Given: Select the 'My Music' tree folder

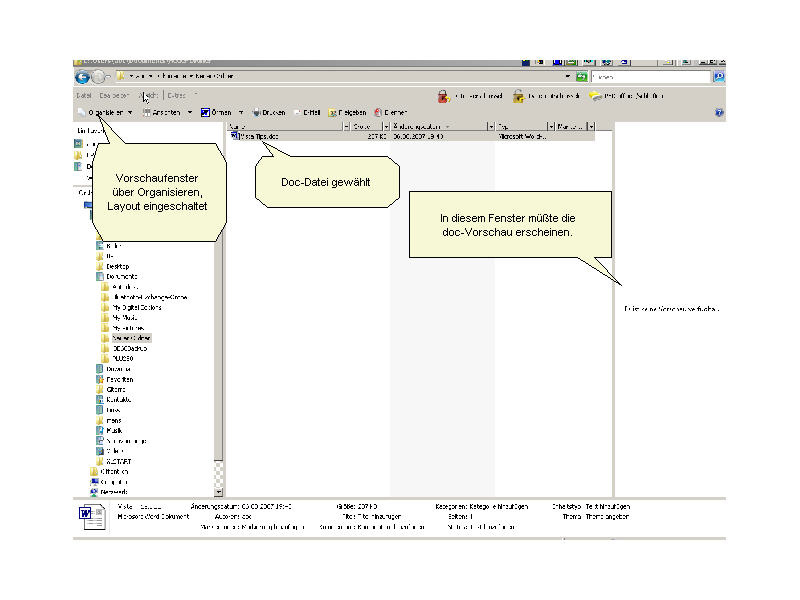Looking at the screenshot, I should pos(124,318).
